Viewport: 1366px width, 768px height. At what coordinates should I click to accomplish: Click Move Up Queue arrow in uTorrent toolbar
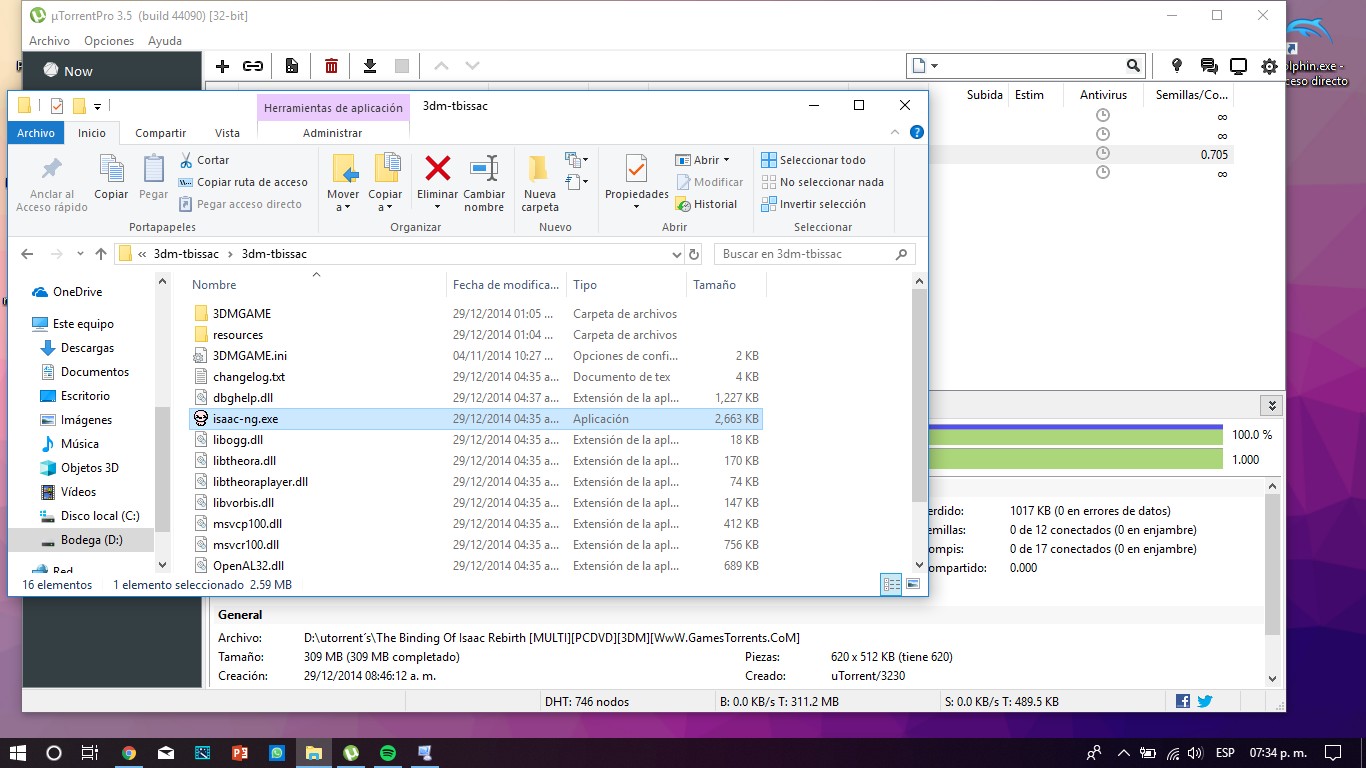coord(441,66)
